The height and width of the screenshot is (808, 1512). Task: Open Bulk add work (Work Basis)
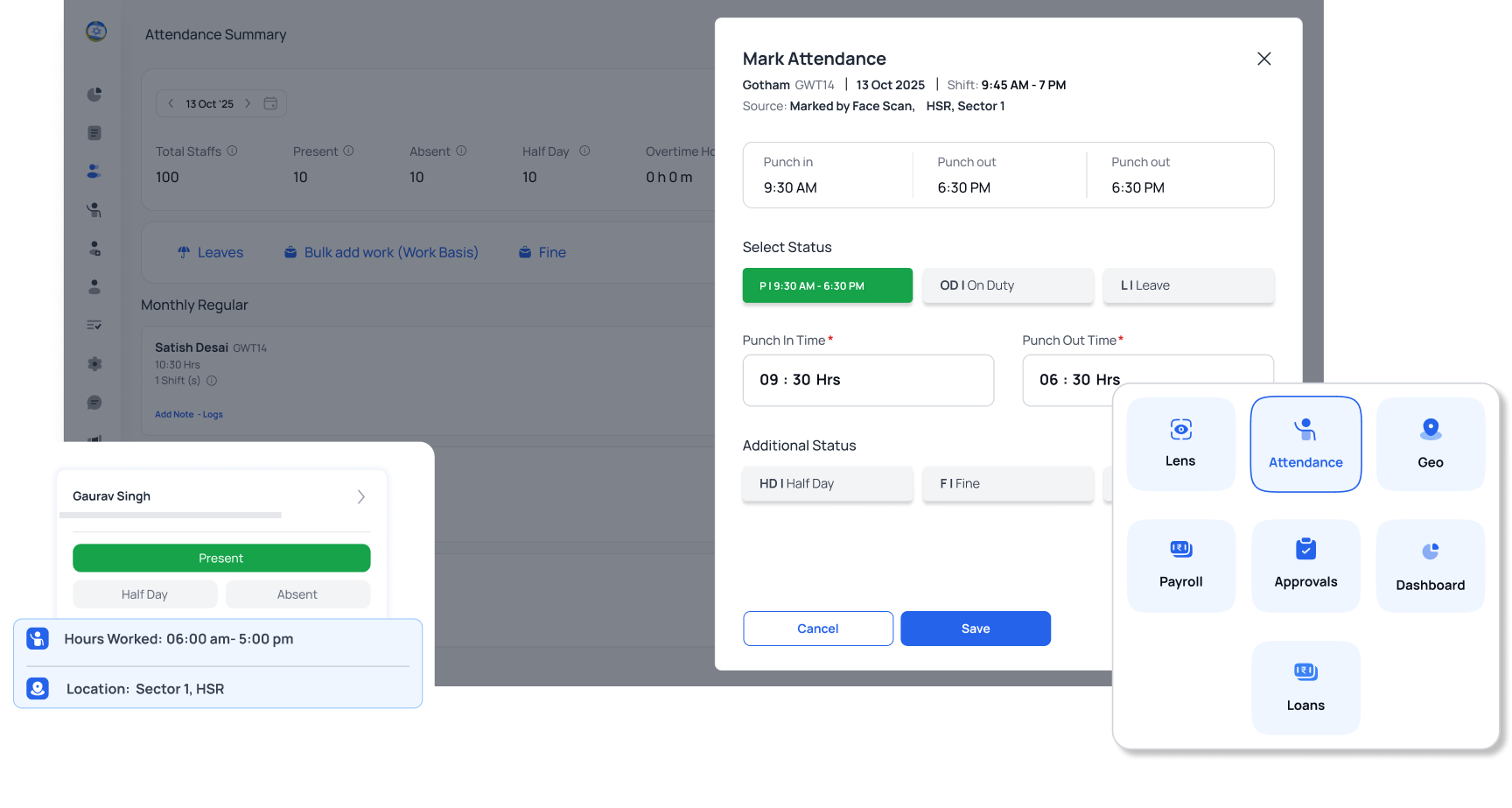pos(381,252)
